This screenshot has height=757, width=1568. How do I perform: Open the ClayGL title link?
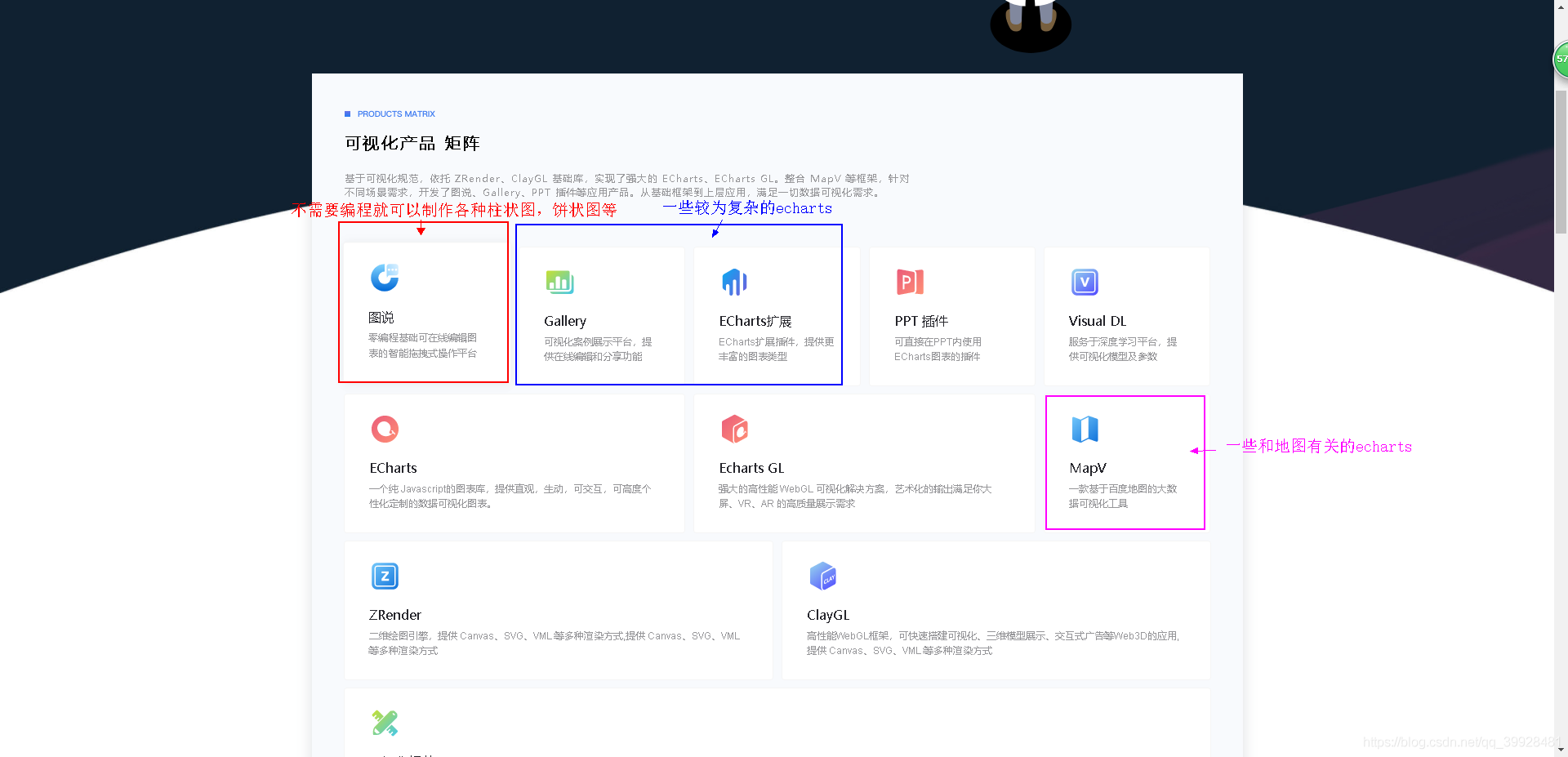coord(828,615)
